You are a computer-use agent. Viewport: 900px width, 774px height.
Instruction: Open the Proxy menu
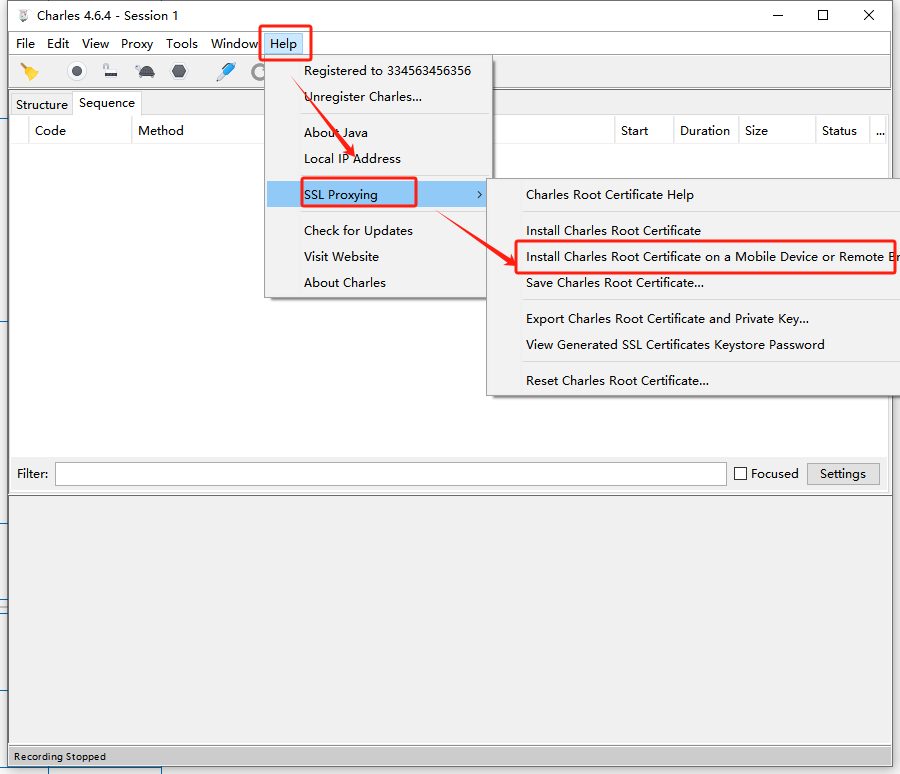(137, 44)
